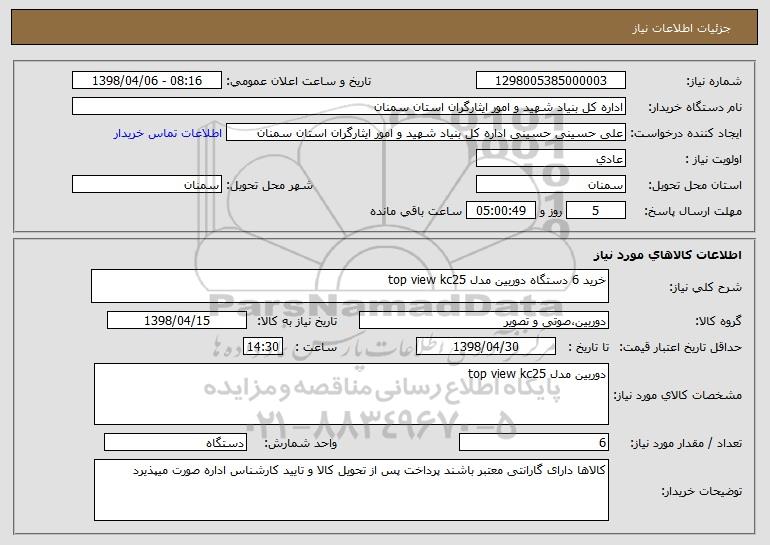Click the label استان محل تحویل
This screenshot has height=545, width=770.
(x=695, y=185)
